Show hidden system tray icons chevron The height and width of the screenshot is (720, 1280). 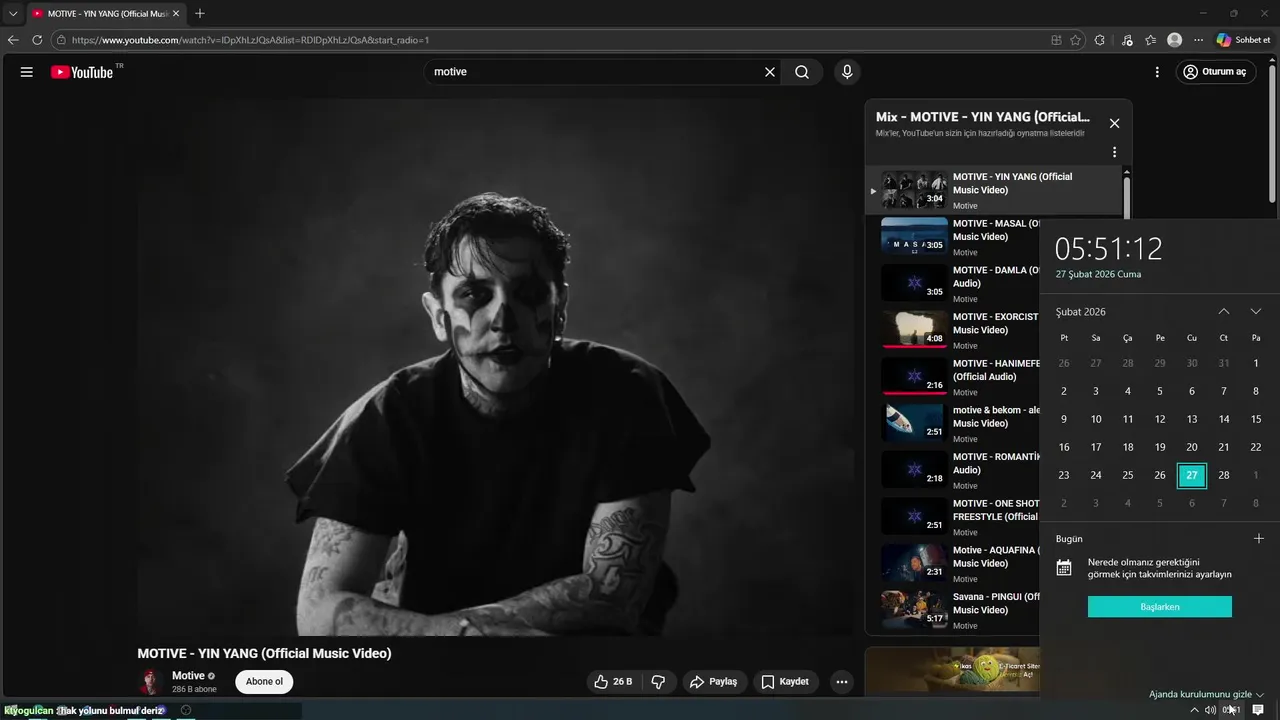(1194, 710)
